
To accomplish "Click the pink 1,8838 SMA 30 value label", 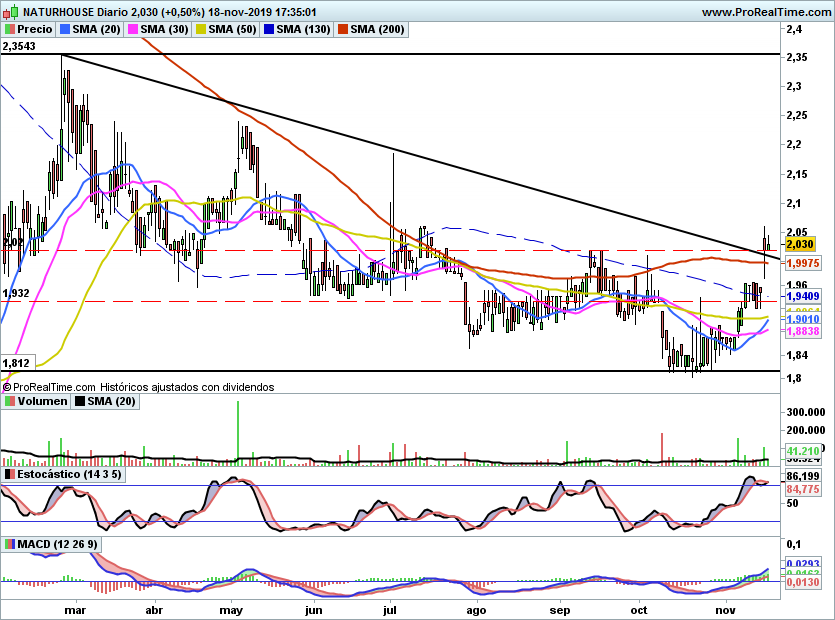I will [x=804, y=331].
